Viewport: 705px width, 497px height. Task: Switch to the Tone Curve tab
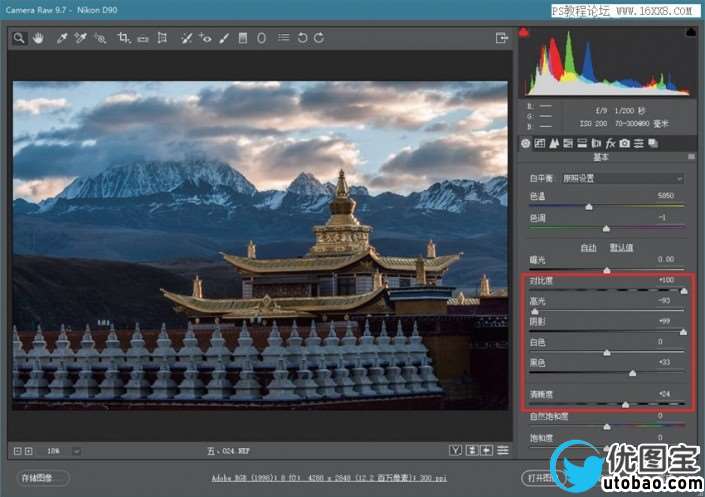539,143
